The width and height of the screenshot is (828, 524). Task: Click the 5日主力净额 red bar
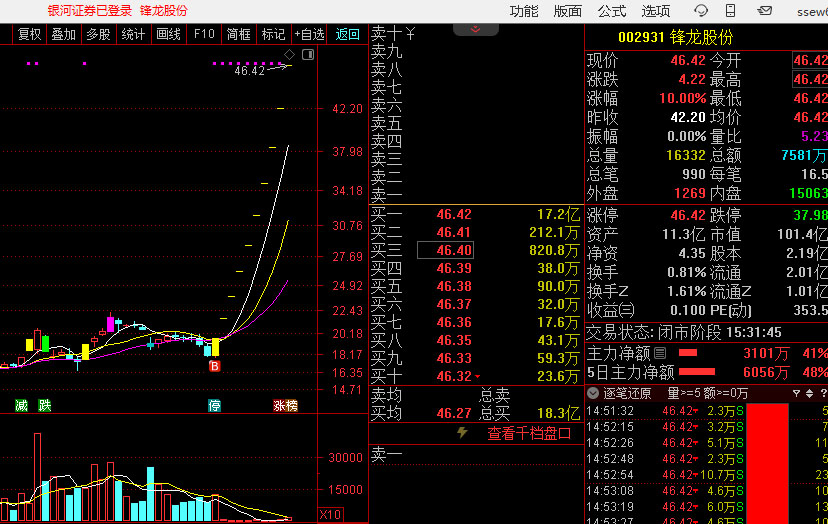point(697,372)
